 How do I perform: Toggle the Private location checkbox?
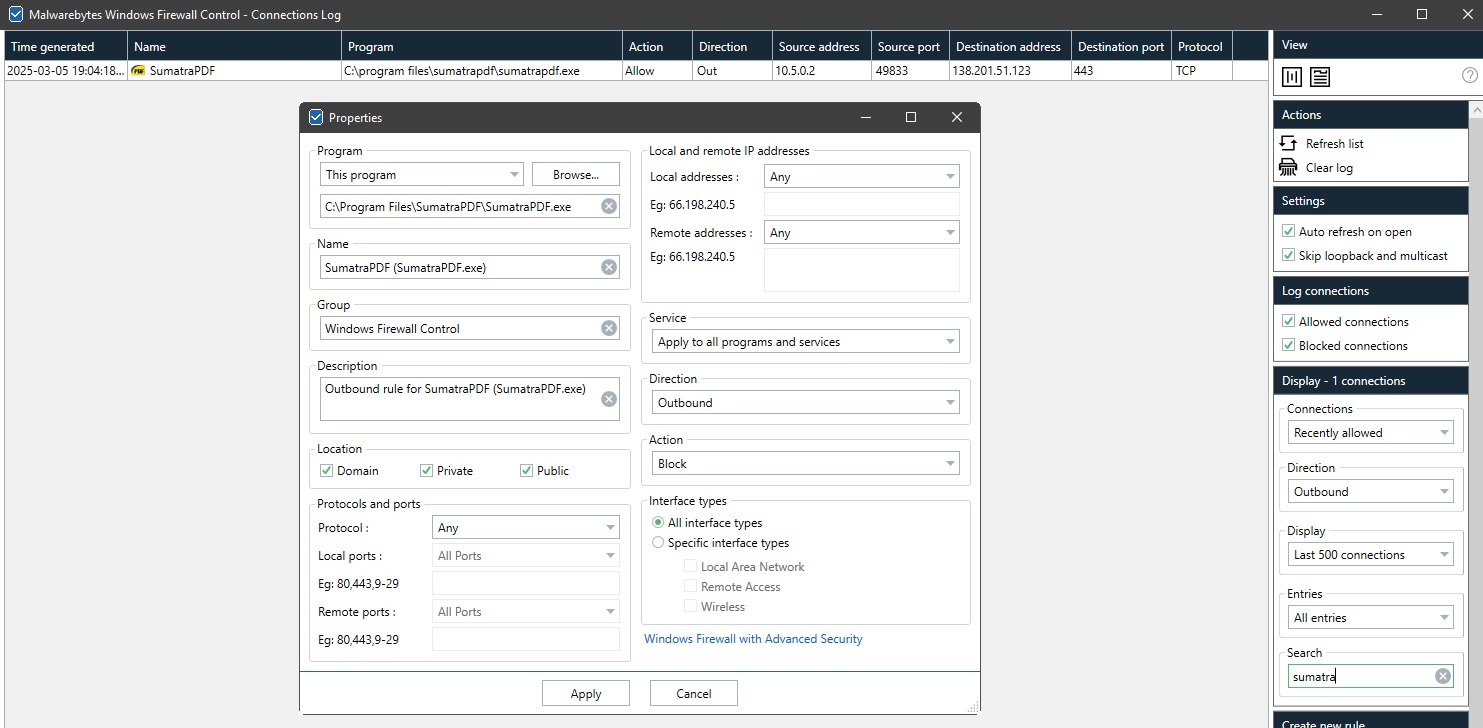[426, 470]
